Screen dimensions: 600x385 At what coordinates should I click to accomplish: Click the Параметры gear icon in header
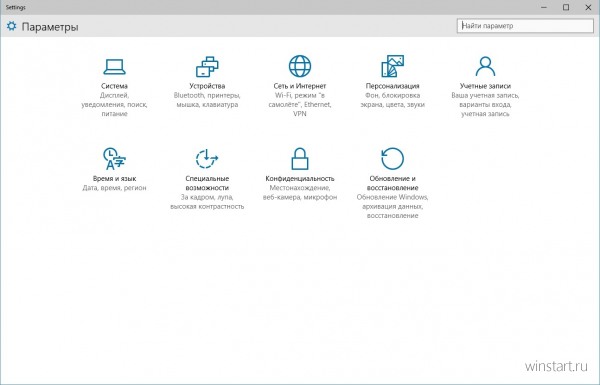tap(11, 26)
